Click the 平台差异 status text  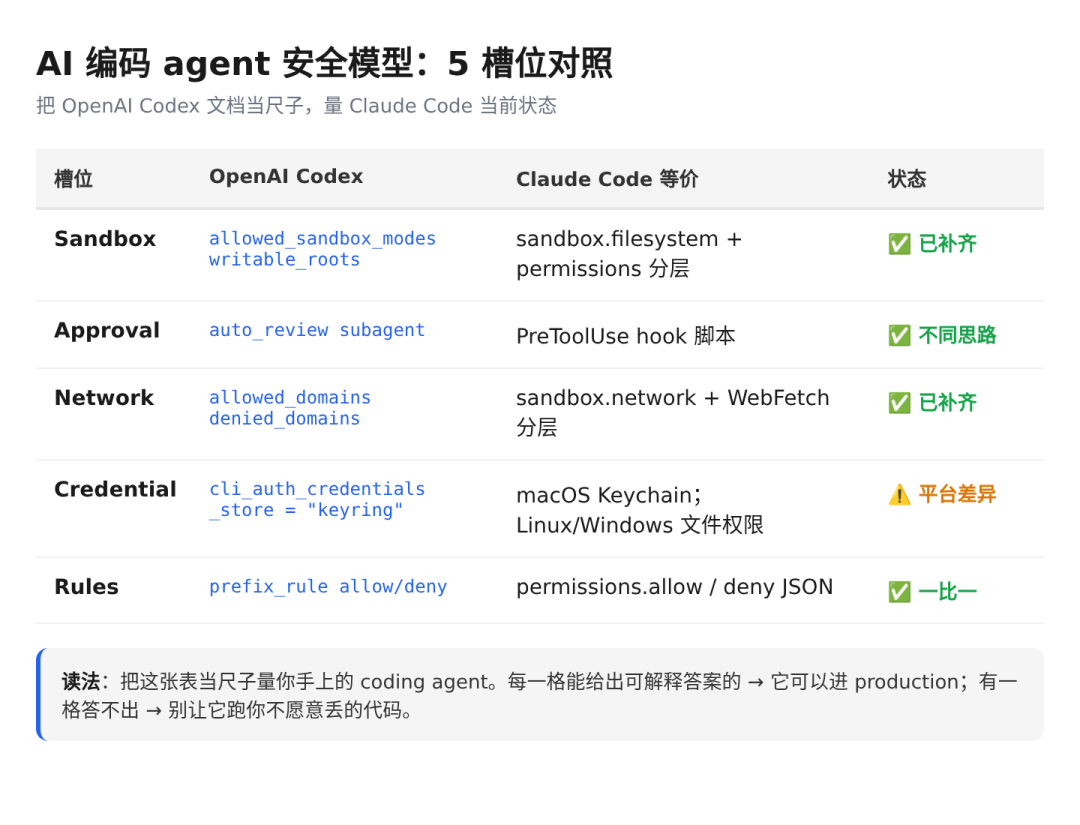(957, 494)
